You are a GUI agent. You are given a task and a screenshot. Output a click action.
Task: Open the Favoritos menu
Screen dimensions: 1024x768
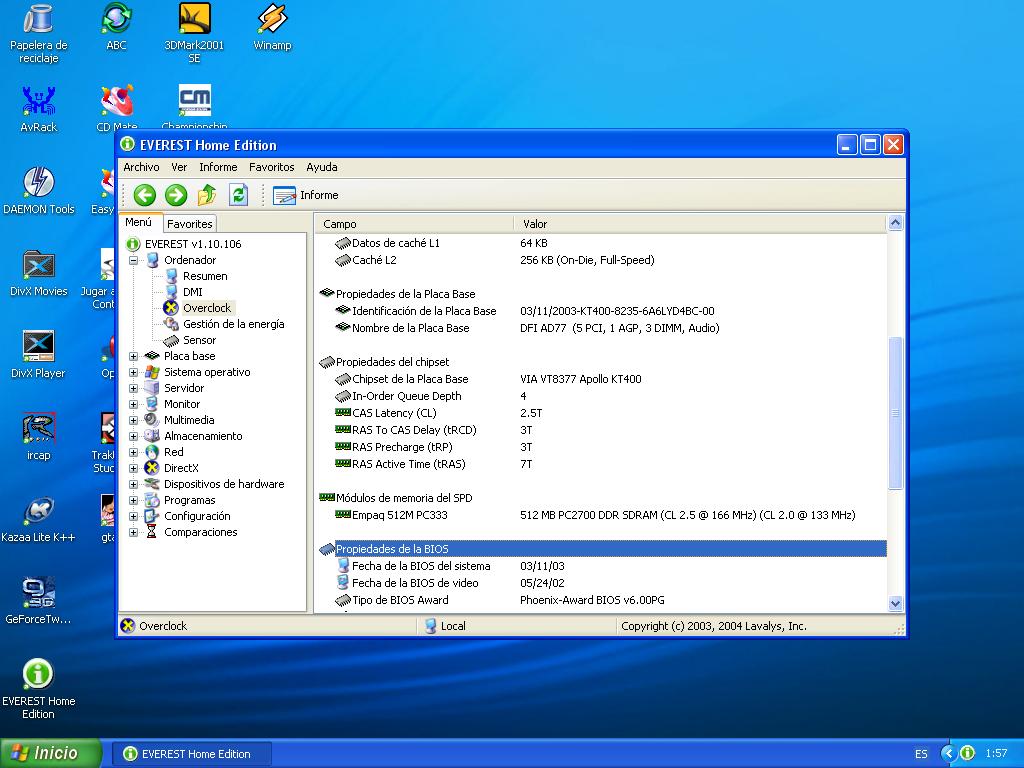[x=271, y=167]
